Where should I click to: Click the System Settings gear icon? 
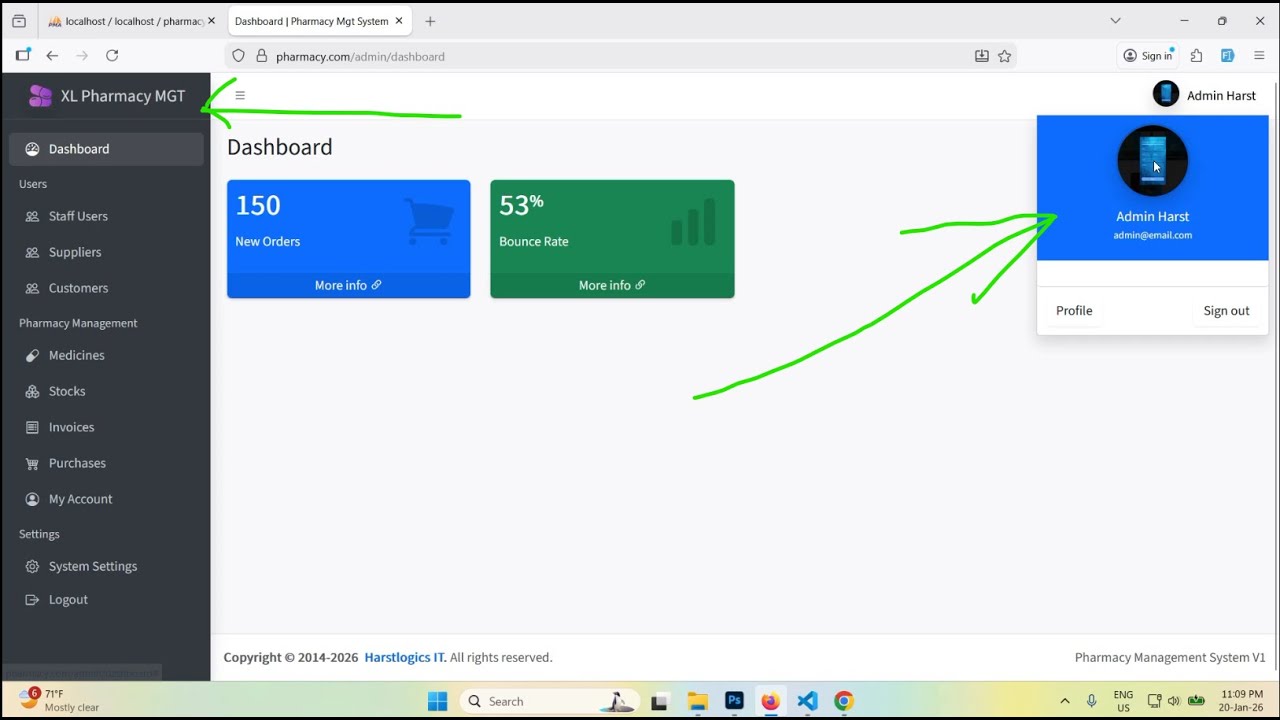point(32,566)
